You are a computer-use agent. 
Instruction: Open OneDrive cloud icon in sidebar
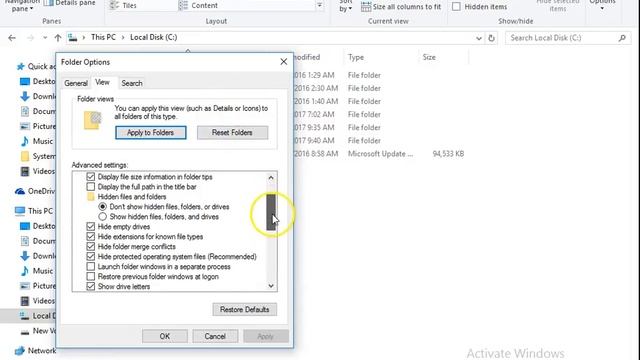[20, 191]
